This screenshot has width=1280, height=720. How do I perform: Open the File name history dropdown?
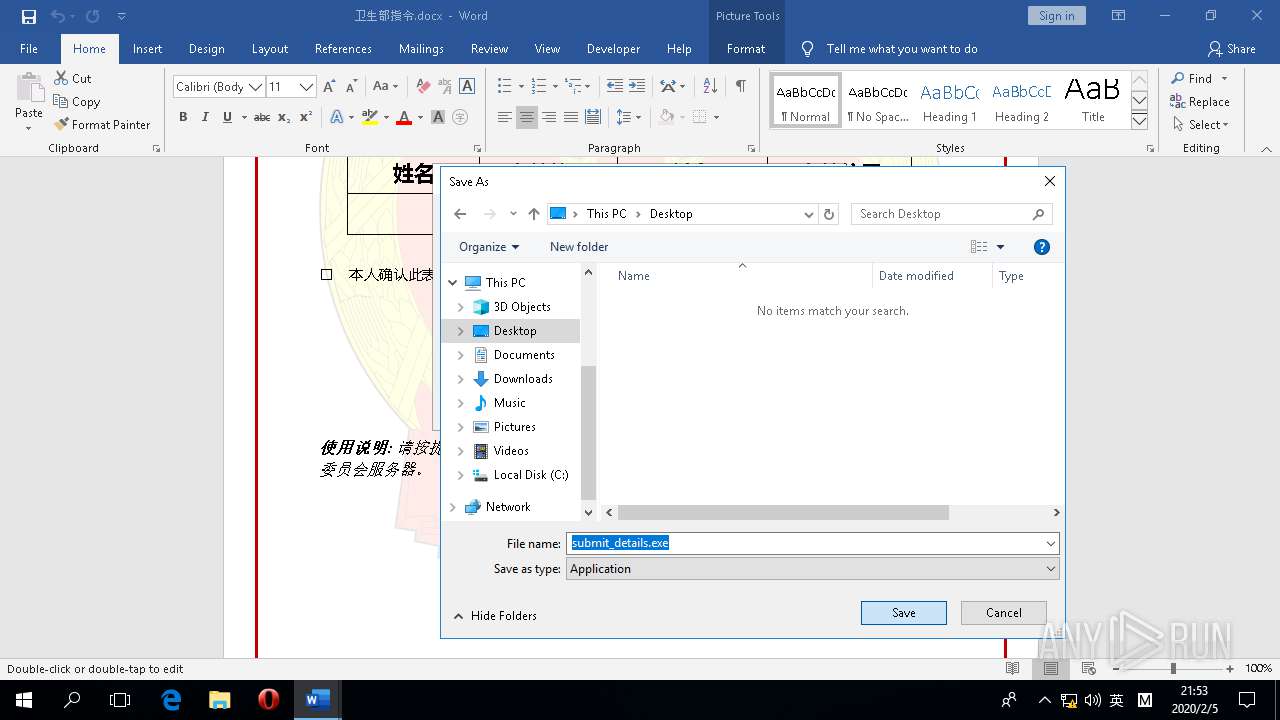click(x=1051, y=544)
